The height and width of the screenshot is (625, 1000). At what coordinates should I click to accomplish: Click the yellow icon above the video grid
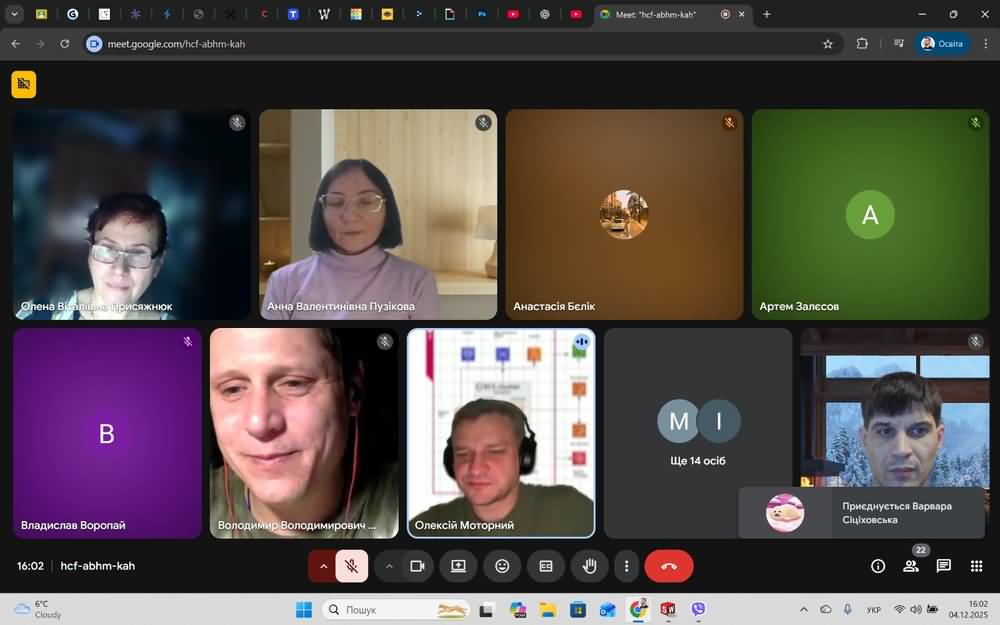point(24,84)
